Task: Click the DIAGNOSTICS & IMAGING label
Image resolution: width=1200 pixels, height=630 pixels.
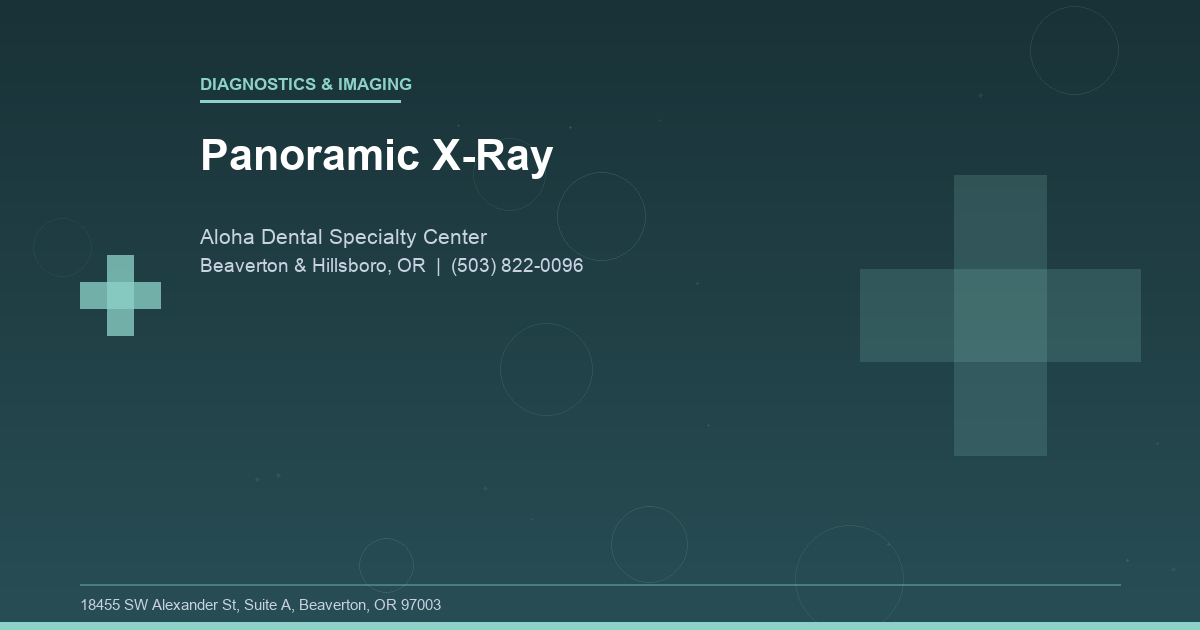Action: pyautogui.click(x=305, y=84)
